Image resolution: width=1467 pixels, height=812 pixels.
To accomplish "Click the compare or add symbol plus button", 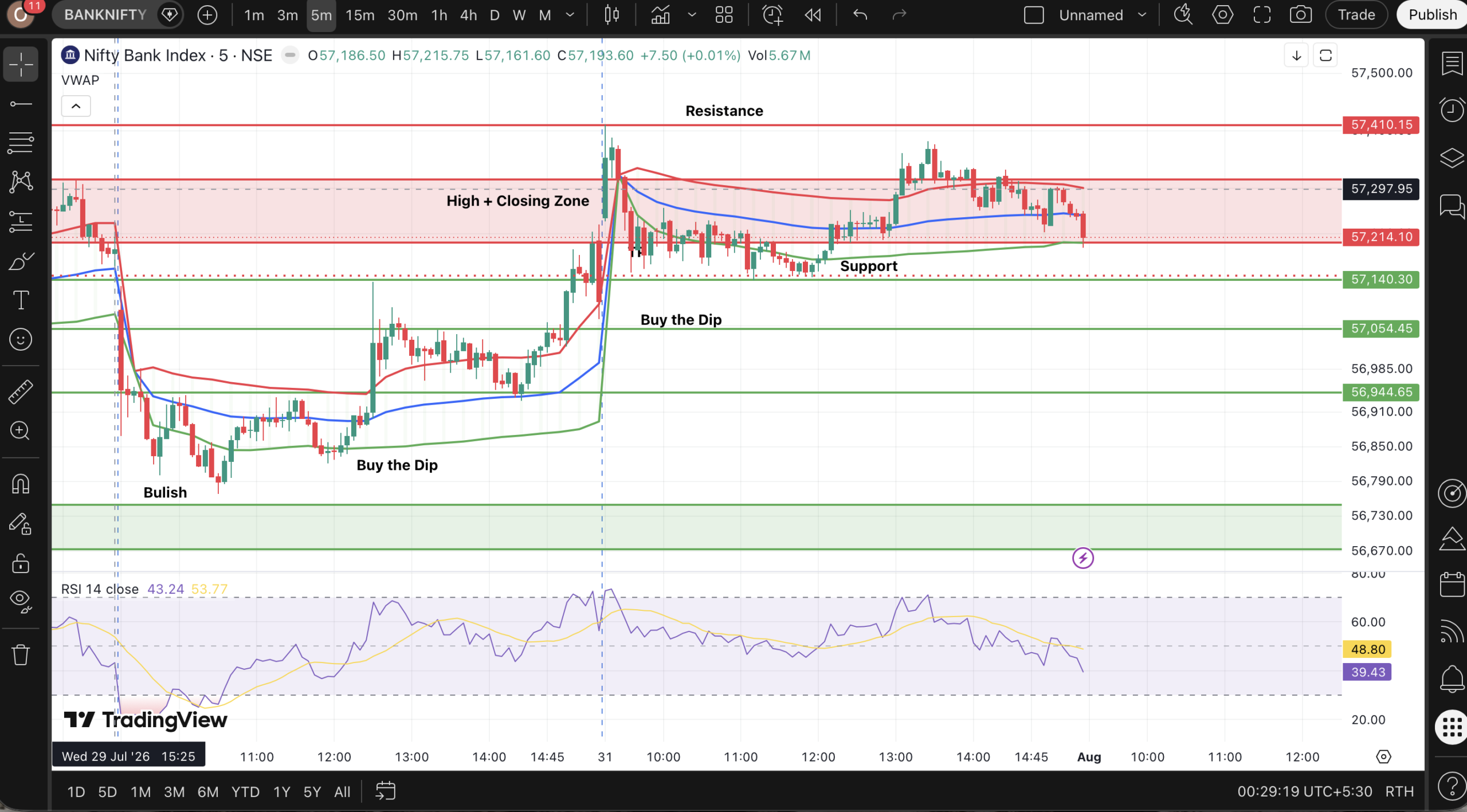I will [207, 15].
